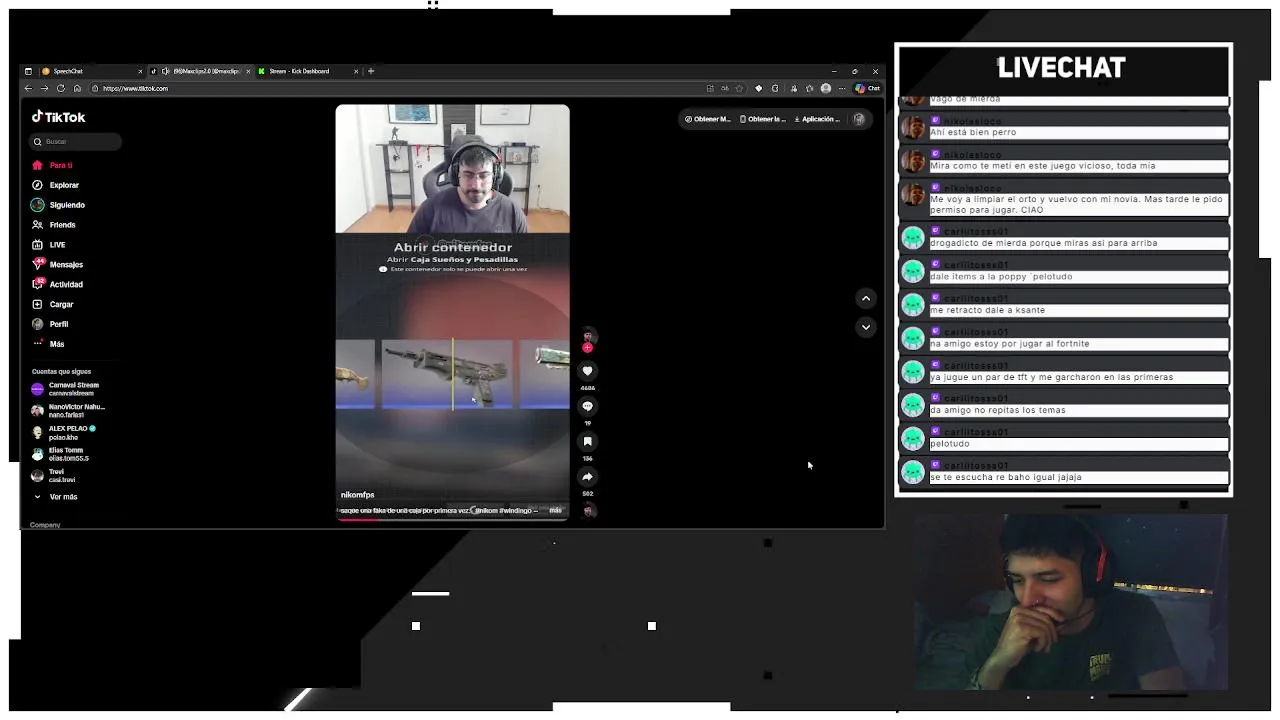
Task: Open Company footer link
Action: tap(45, 525)
